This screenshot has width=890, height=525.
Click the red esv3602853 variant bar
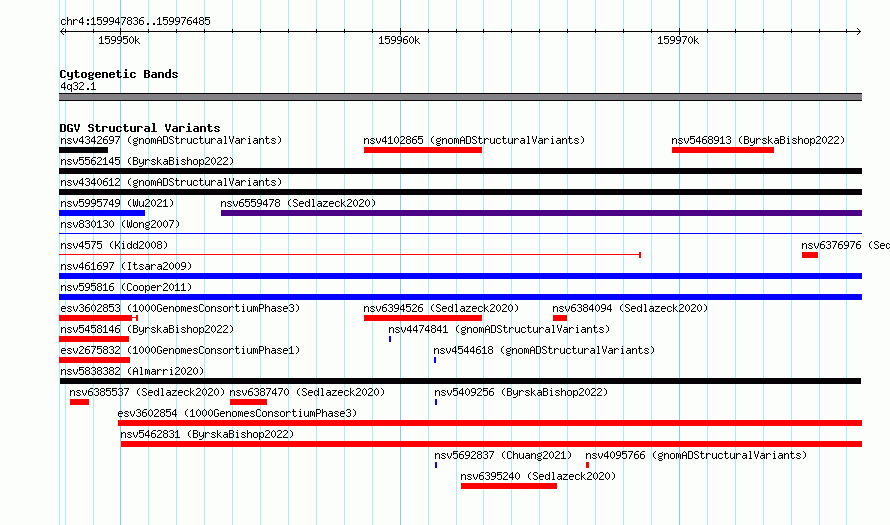pyautogui.click(x=98, y=318)
